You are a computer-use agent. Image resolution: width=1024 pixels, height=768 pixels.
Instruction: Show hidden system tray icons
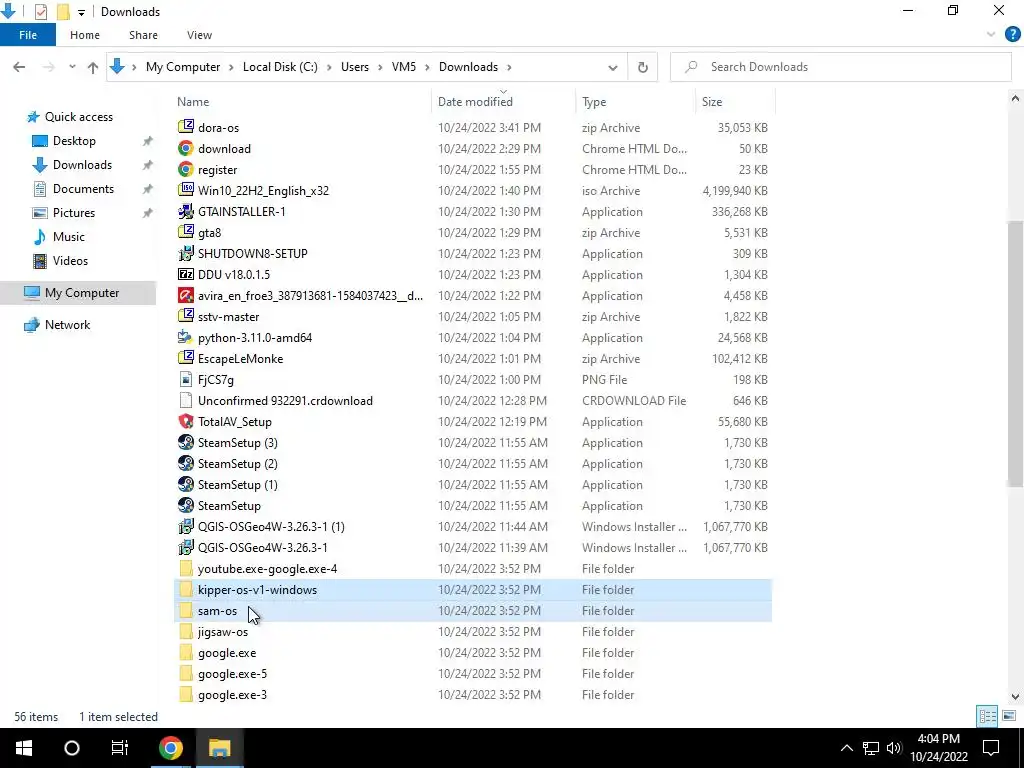846,748
